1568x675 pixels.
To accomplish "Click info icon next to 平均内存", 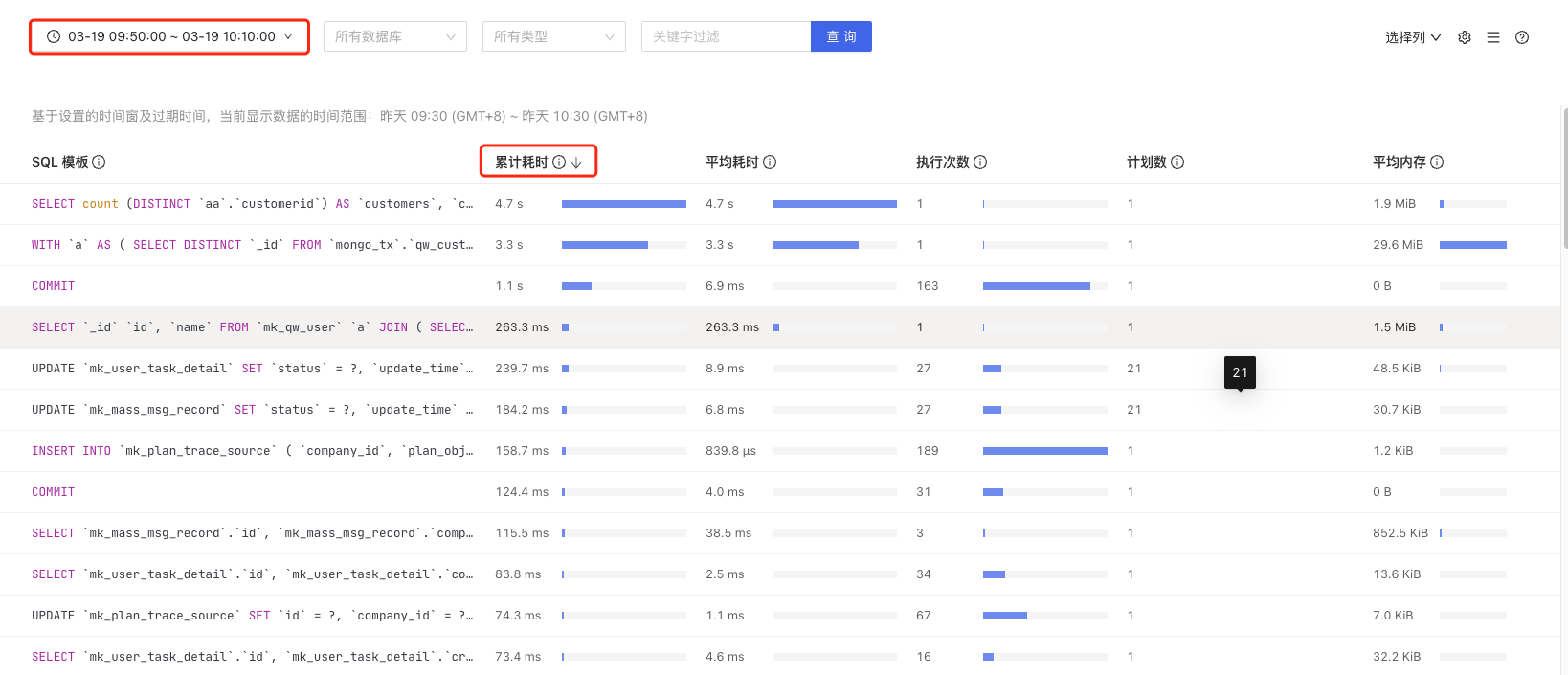I will tap(1437, 162).
